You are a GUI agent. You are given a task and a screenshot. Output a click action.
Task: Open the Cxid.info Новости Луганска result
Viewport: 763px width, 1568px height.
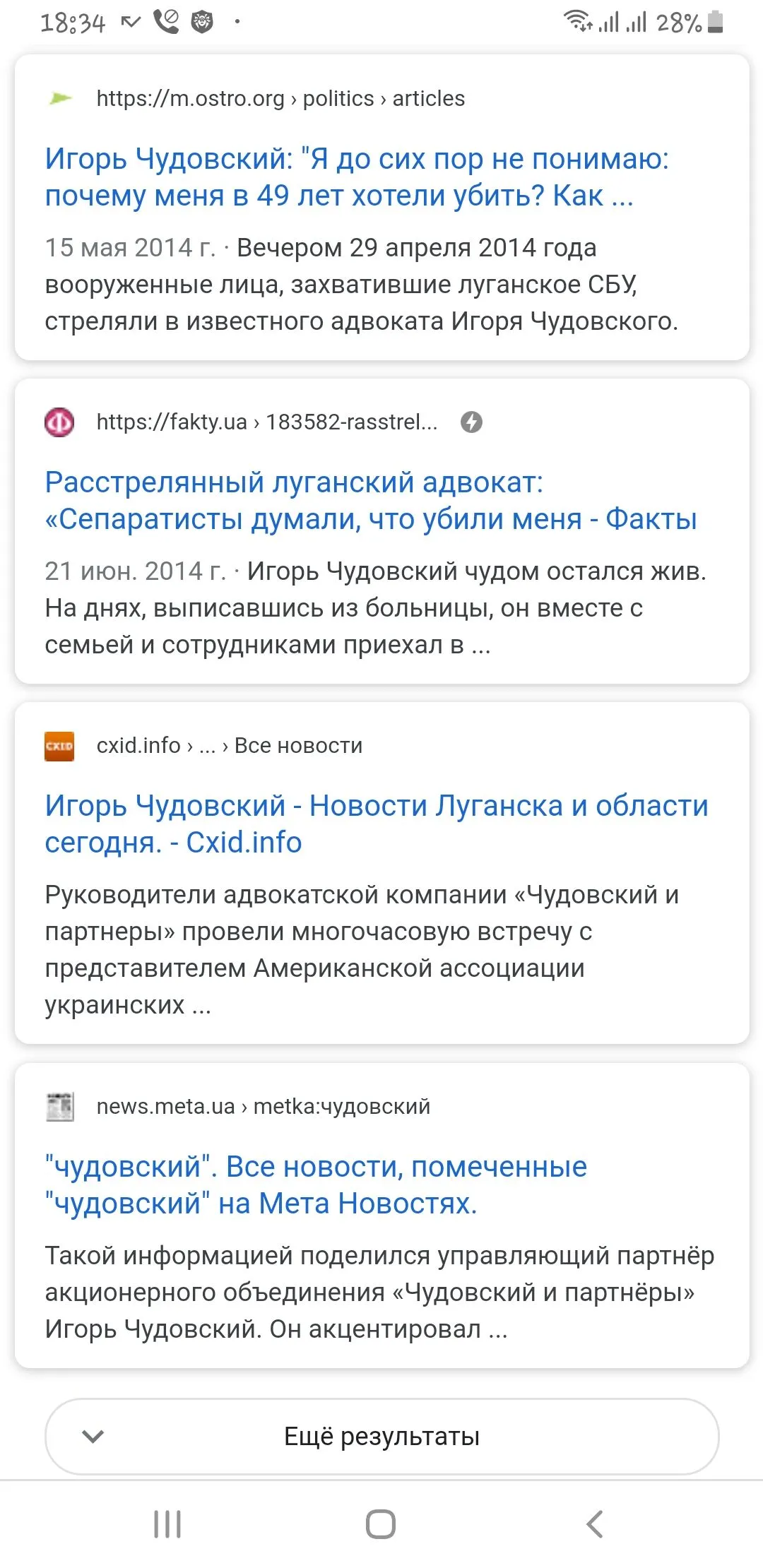pos(376,824)
